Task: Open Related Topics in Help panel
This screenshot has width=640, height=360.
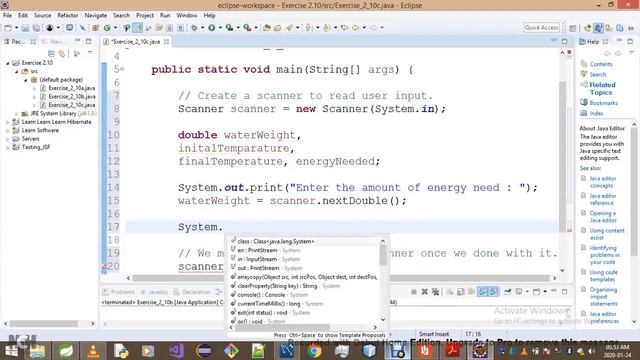Action: point(602,89)
